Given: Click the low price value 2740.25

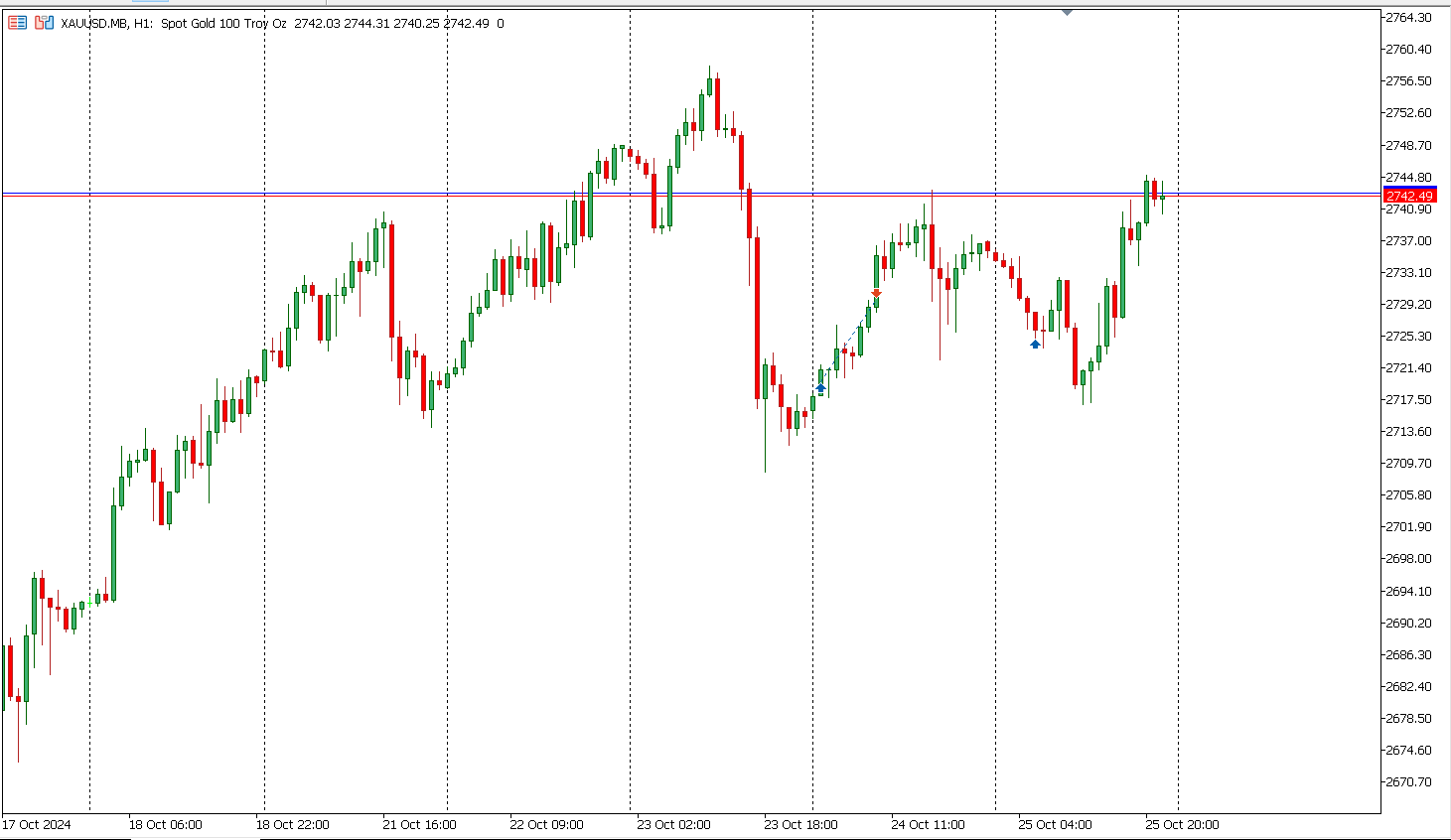Looking at the screenshot, I should 416,23.
